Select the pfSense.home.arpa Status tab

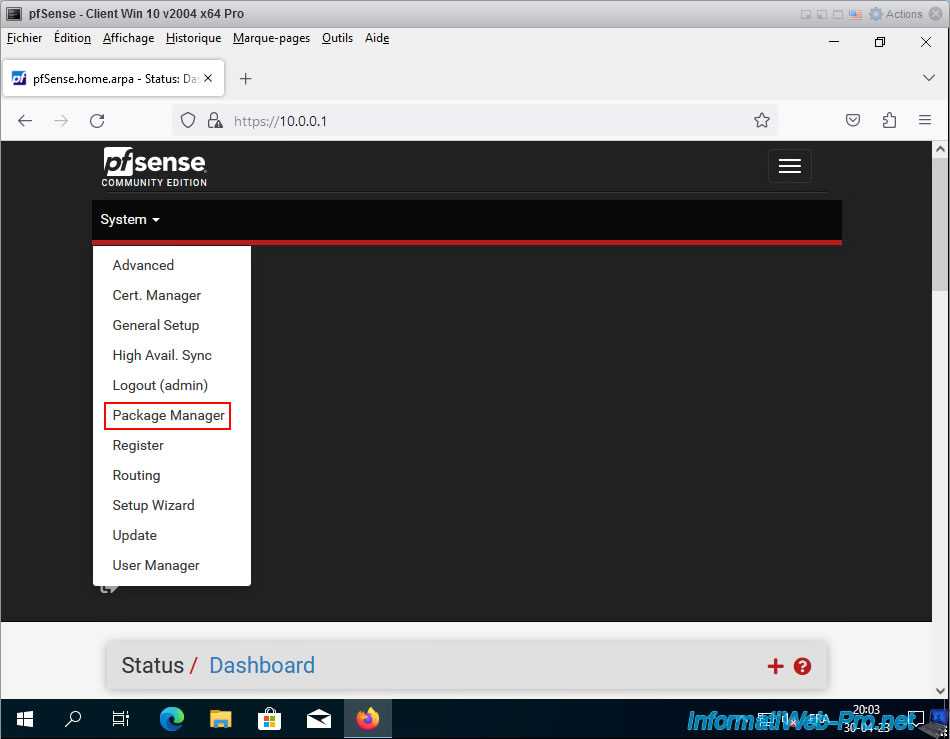point(113,78)
